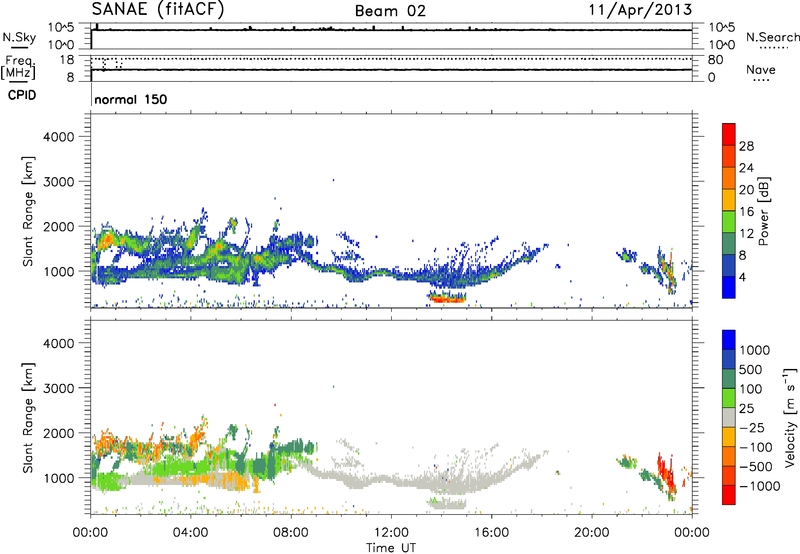Click the Freq. [MHz] axis label
This screenshot has width=800, height=554.
(x=18, y=67)
